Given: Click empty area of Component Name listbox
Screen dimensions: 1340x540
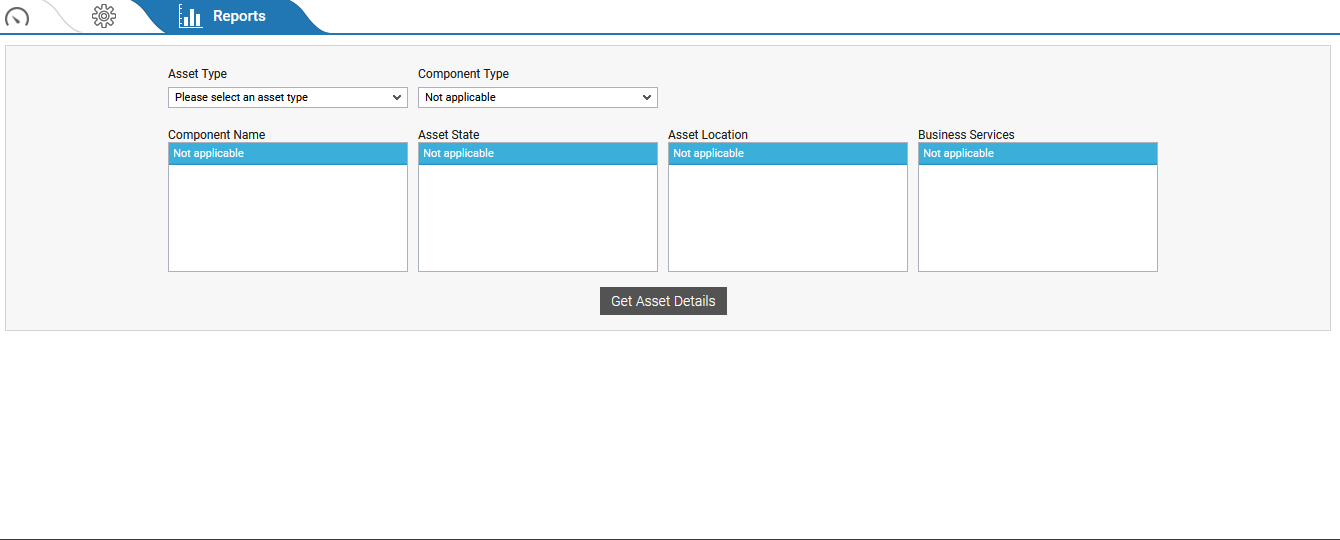Looking at the screenshot, I should (x=288, y=220).
